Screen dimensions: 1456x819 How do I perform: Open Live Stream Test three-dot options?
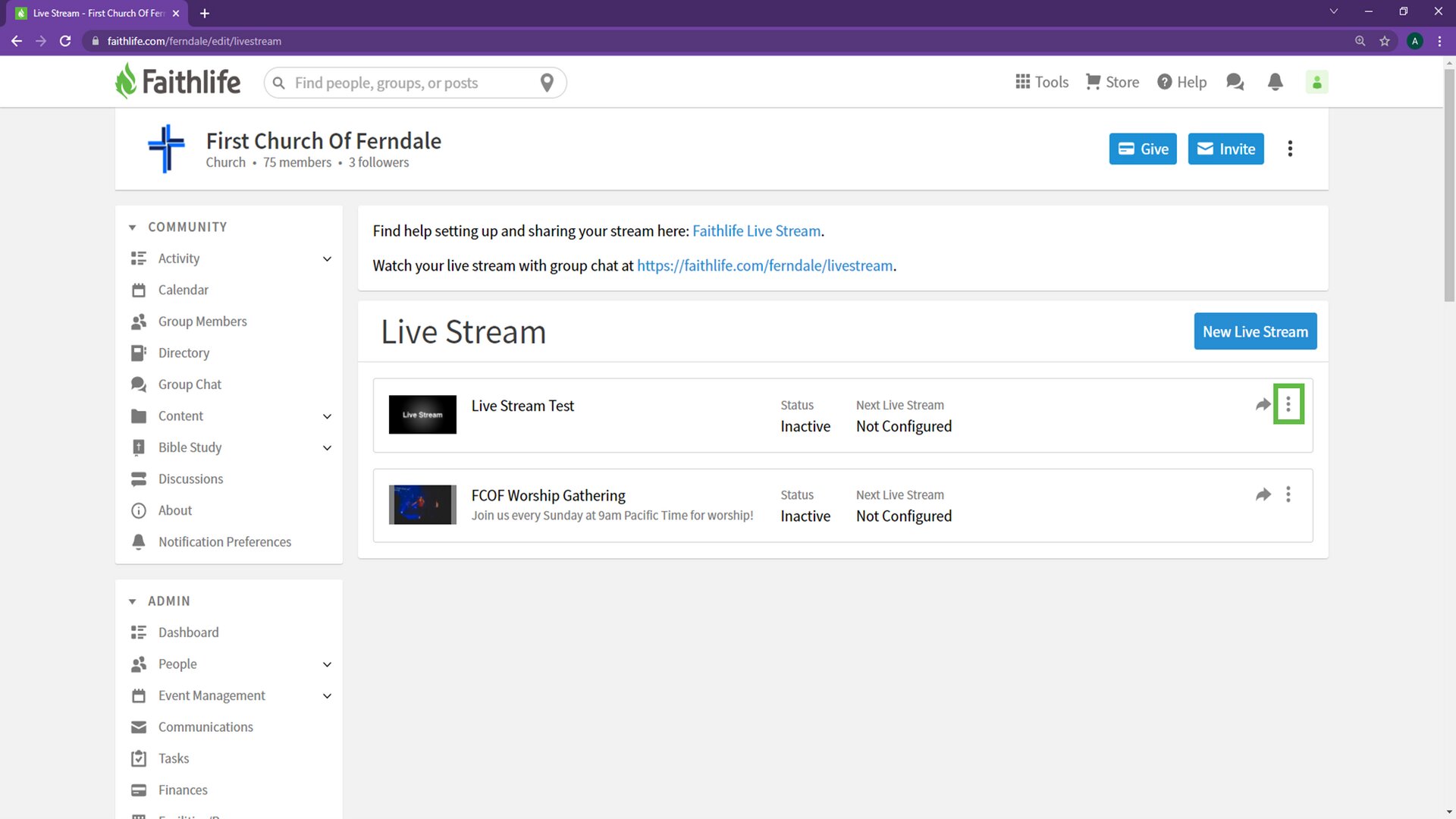click(x=1288, y=404)
